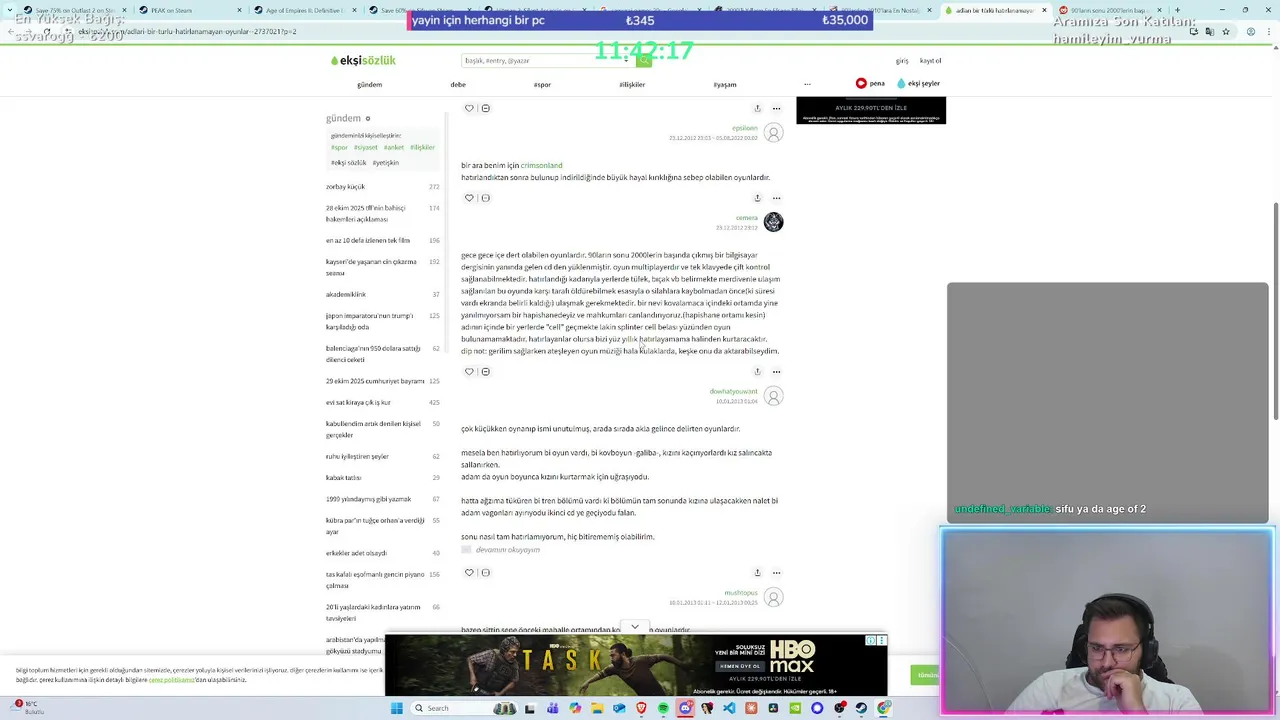Select the #yaşam channel in top navigation

point(725,84)
